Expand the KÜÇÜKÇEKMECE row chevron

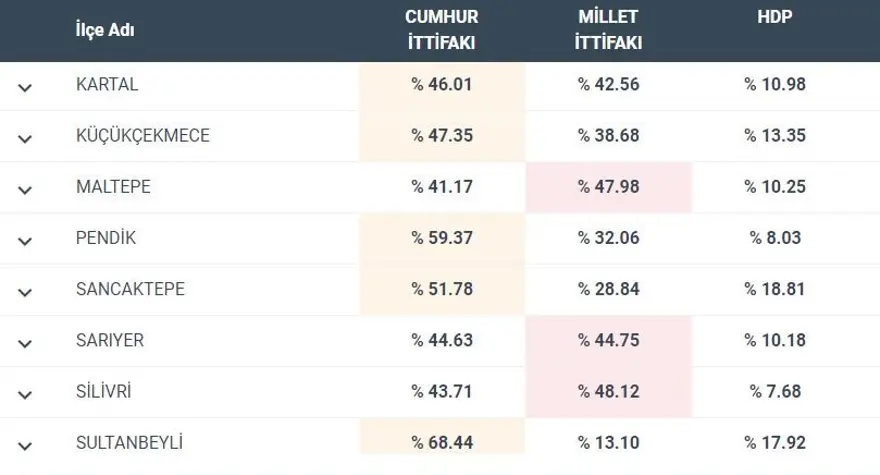(25, 138)
